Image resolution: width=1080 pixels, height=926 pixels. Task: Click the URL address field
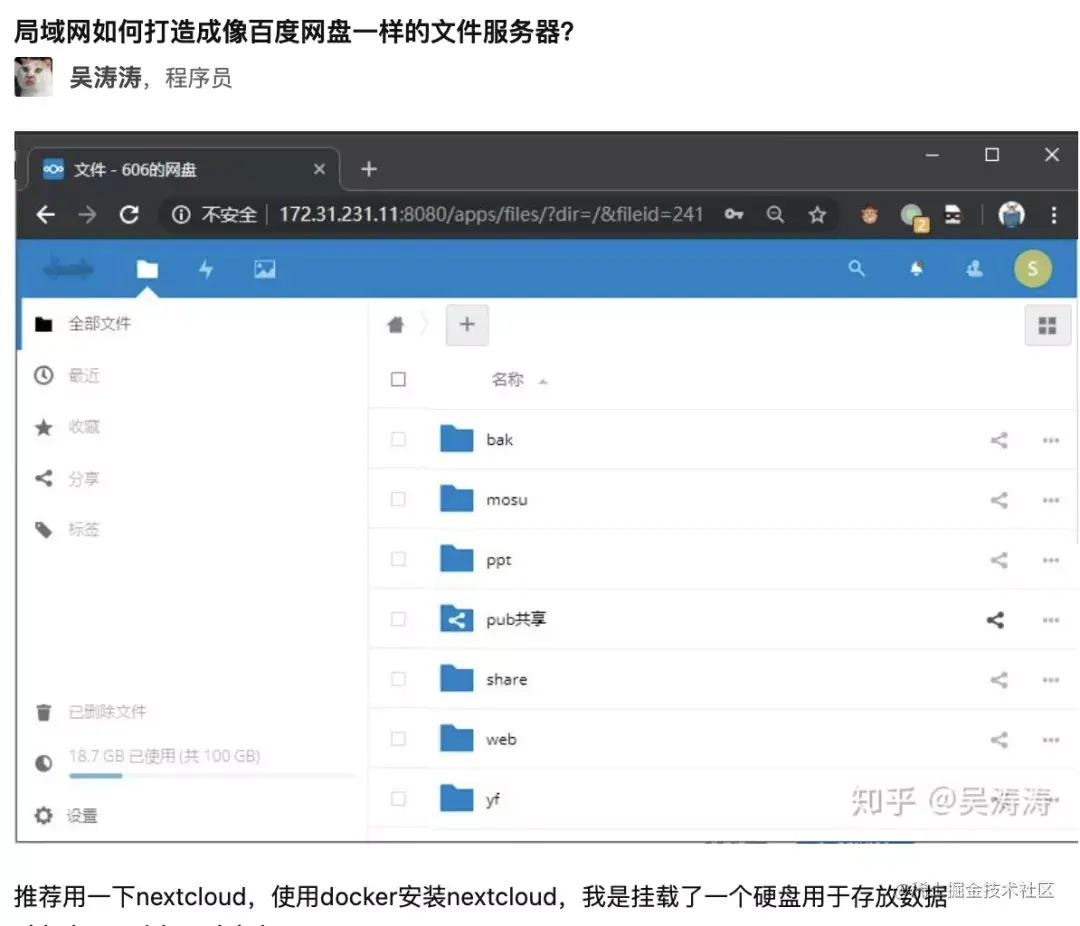coord(490,214)
